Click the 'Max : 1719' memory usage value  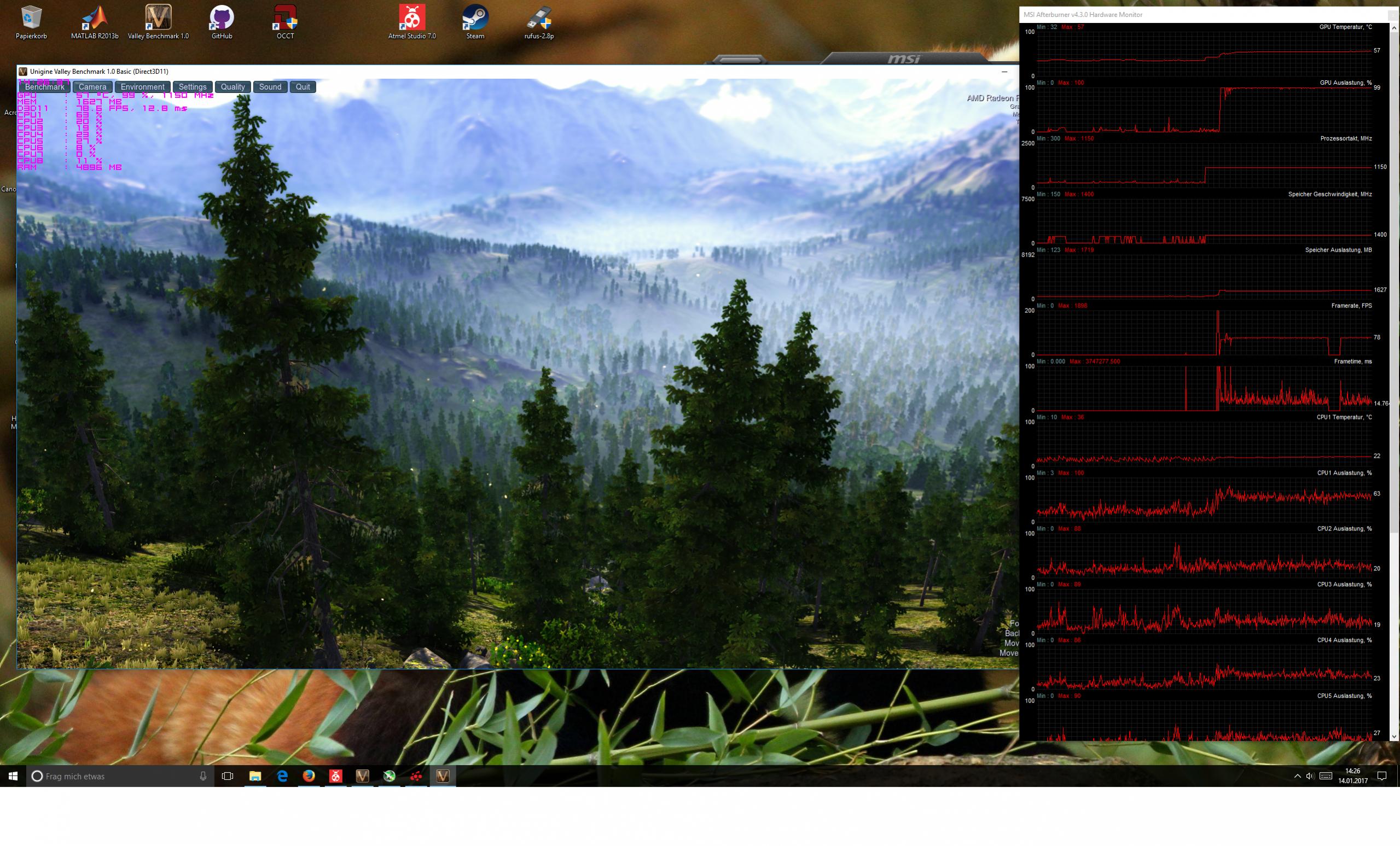[1078, 250]
